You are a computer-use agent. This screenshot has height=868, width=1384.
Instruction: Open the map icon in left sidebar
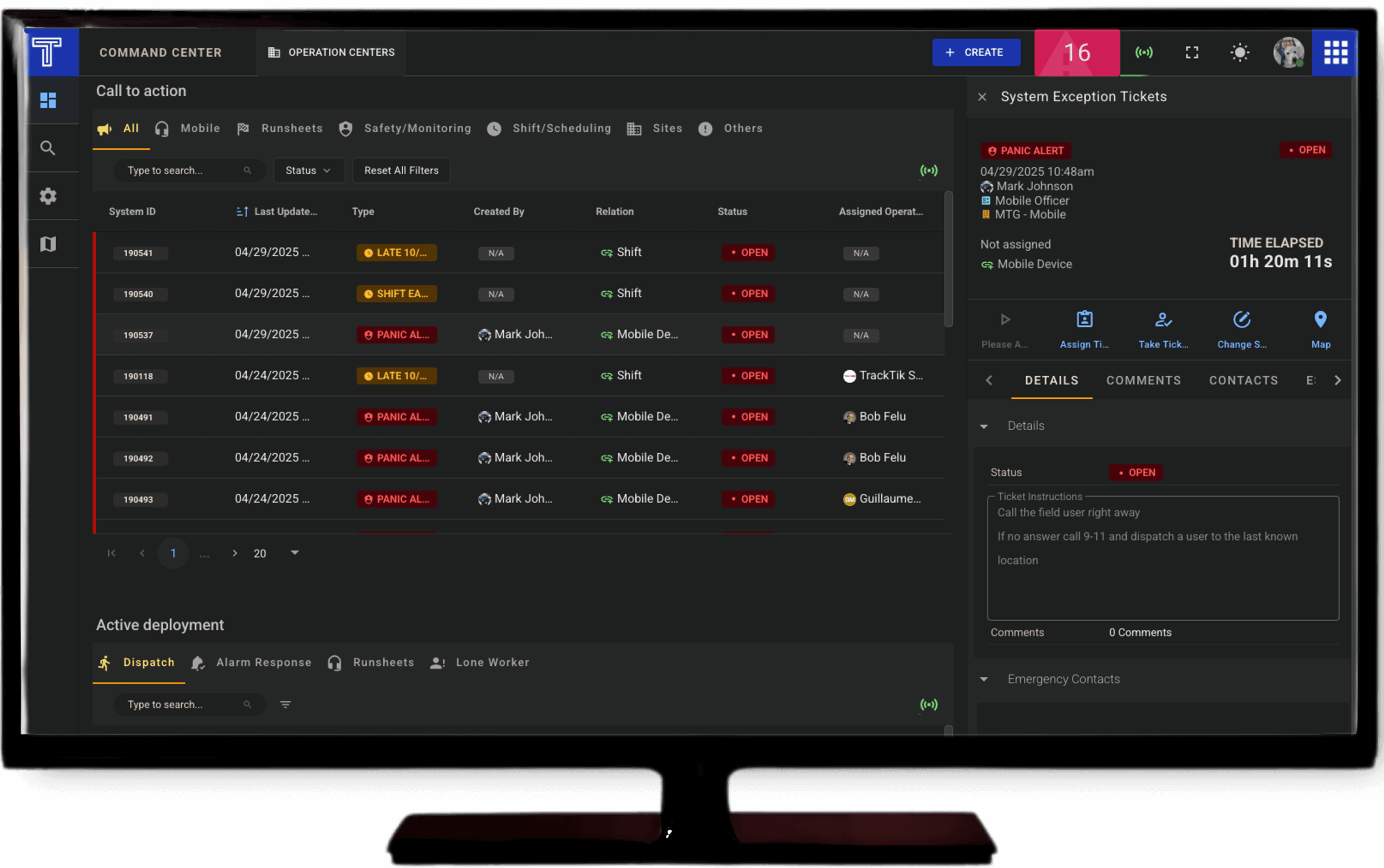click(x=48, y=244)
